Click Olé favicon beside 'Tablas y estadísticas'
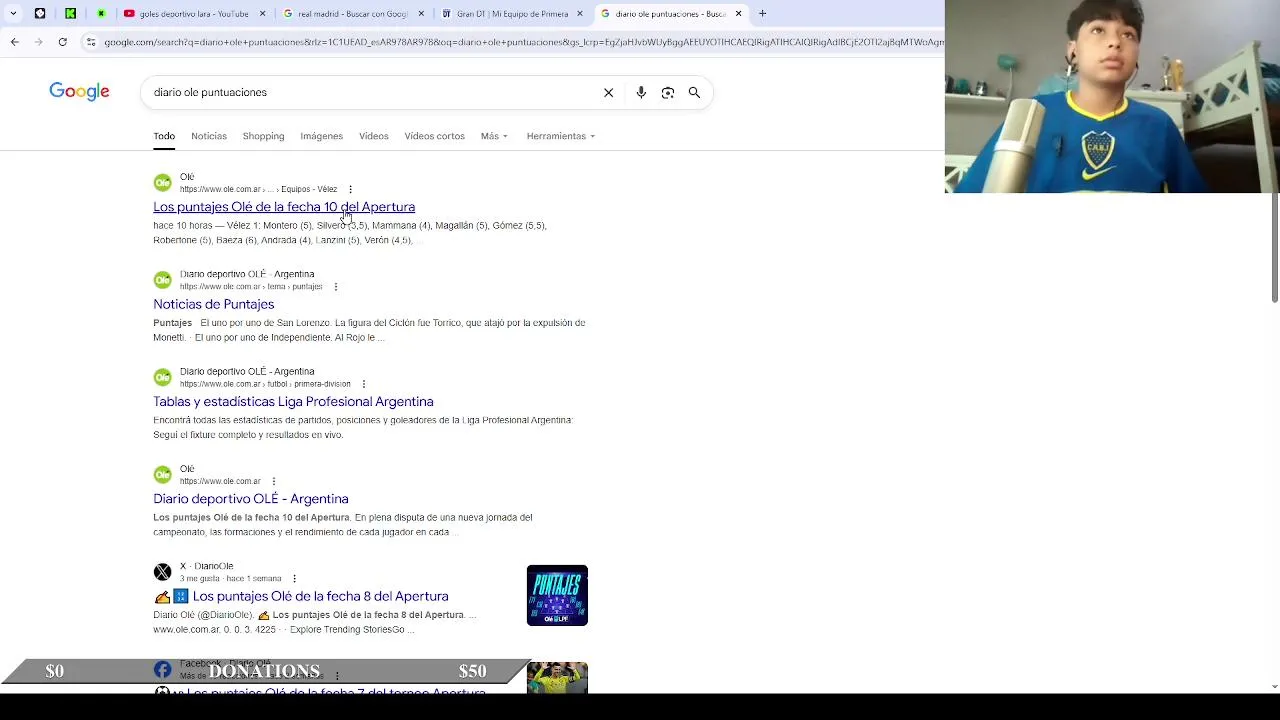Image resolution: width=1280 pixels, height=720 pixels. 162,377
